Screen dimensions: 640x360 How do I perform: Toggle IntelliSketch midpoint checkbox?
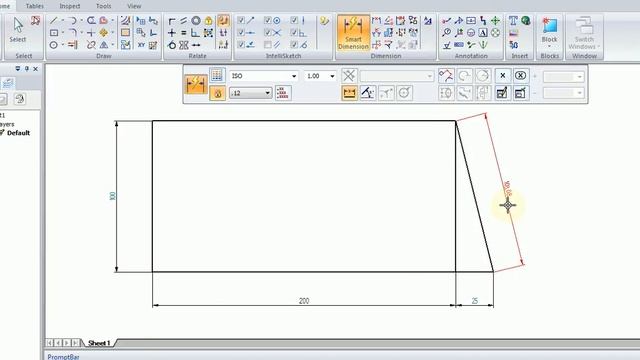tap(241, 32)
